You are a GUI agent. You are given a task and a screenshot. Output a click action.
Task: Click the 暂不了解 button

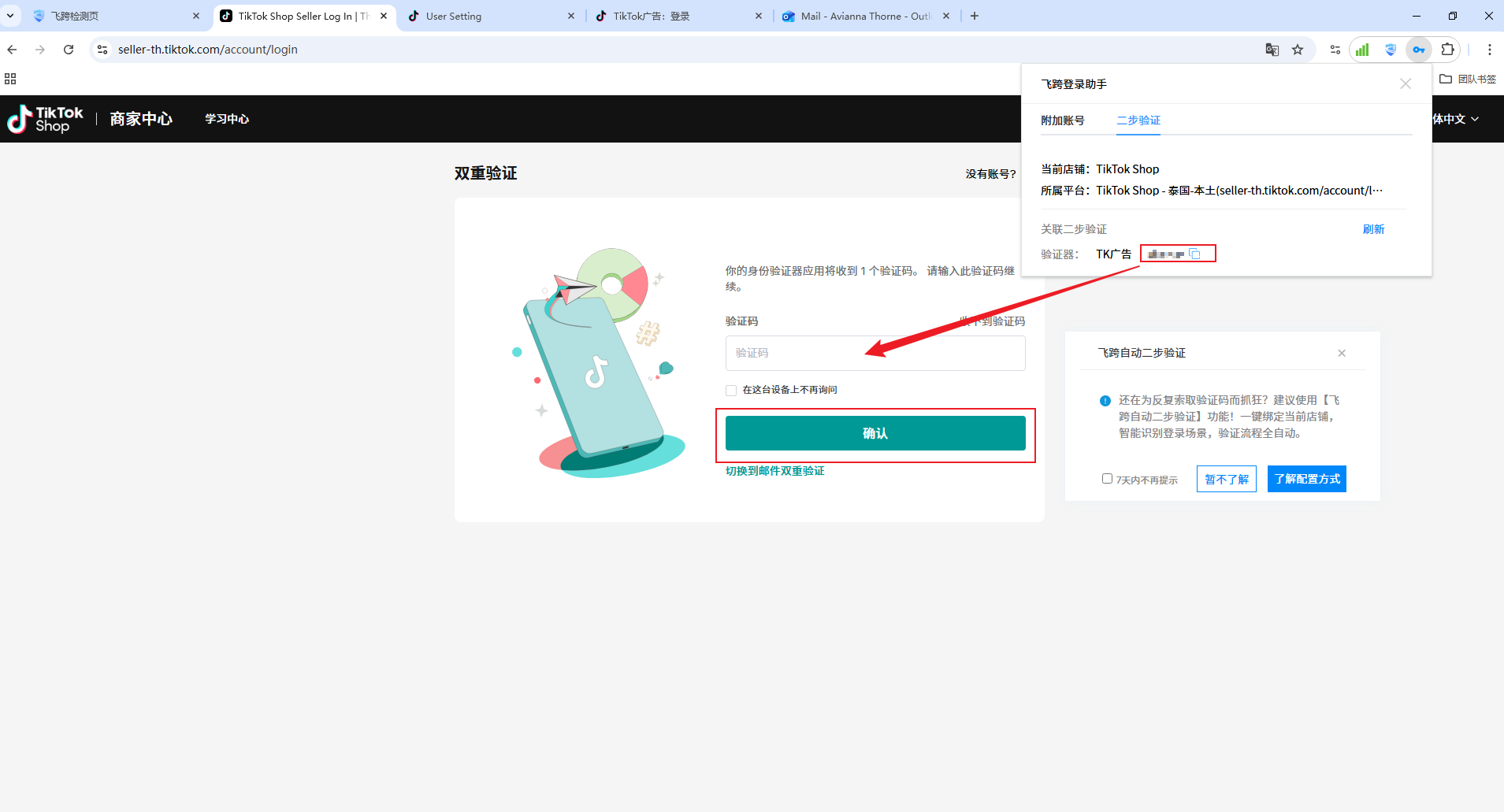tap(1227, 479)
